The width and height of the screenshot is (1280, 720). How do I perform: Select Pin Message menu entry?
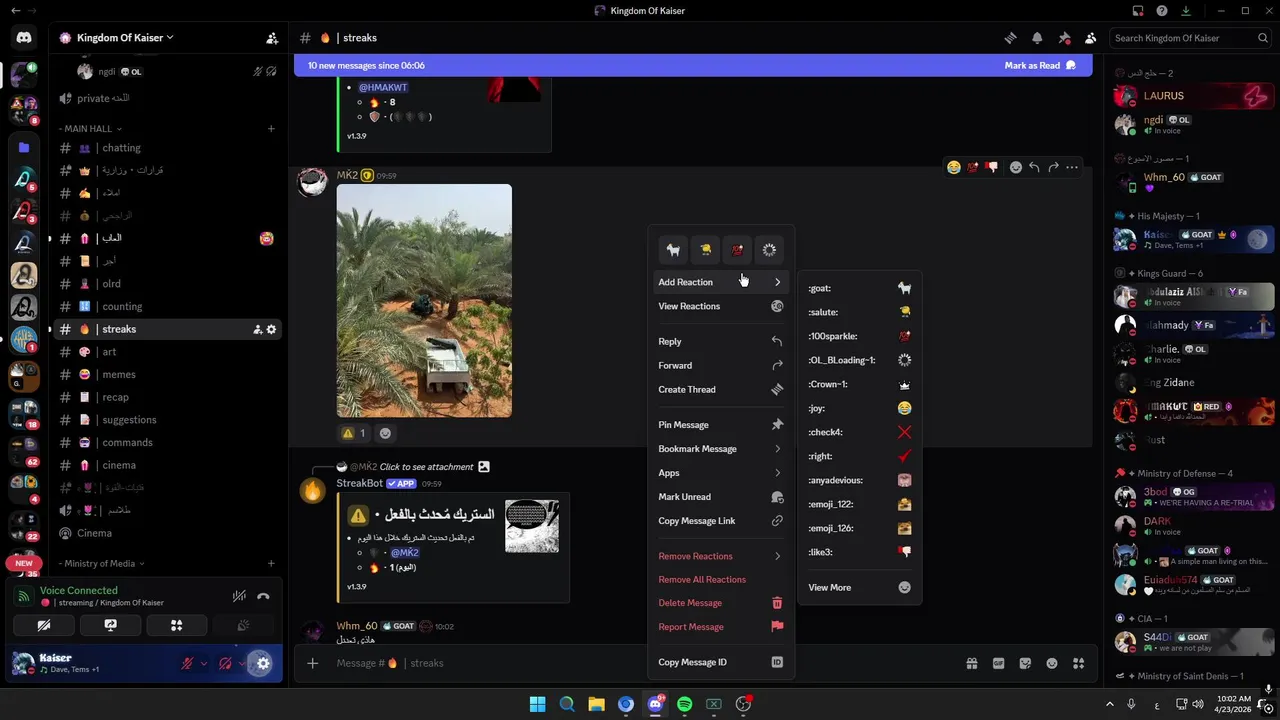(x=720, y=425)
